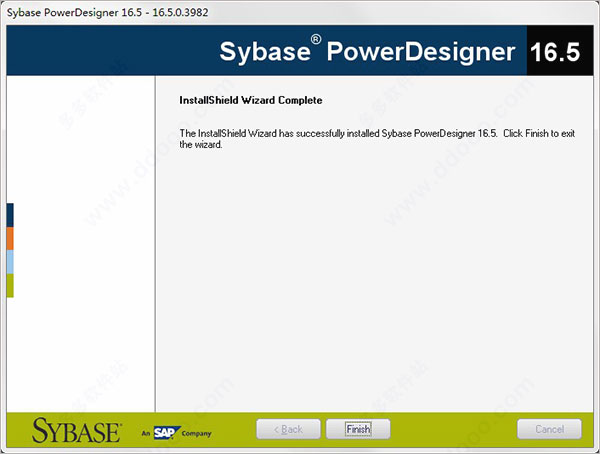Click the disabled Cancel button
Screen dimensions: 600x454
[x=549, y=429]
